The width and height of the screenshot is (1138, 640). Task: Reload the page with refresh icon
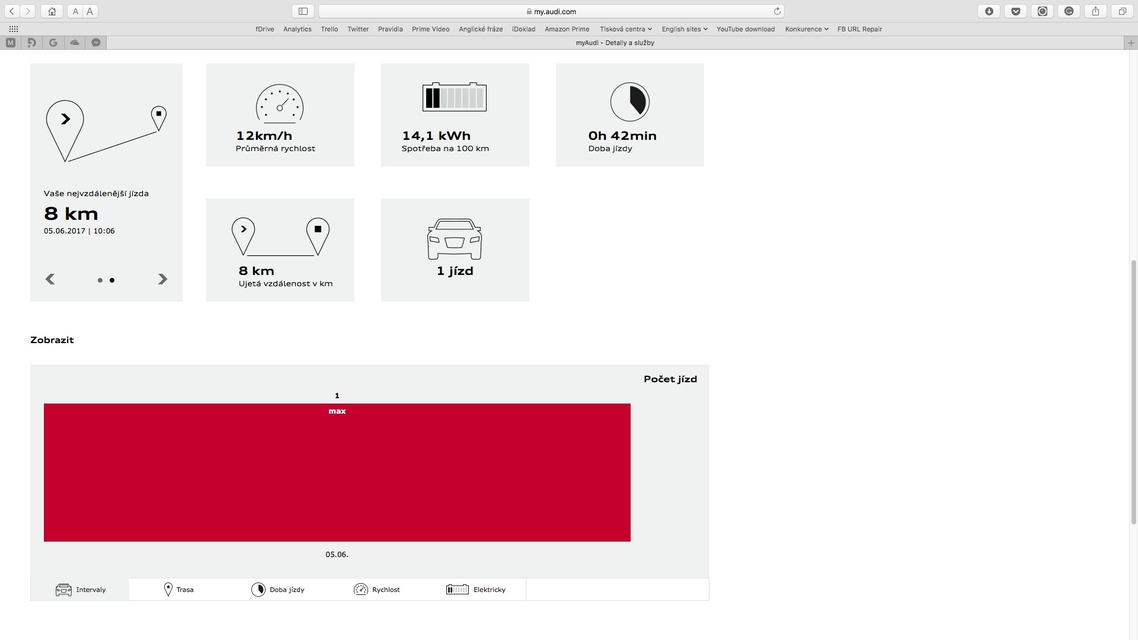pyautogui.click(x=777, y=11)
